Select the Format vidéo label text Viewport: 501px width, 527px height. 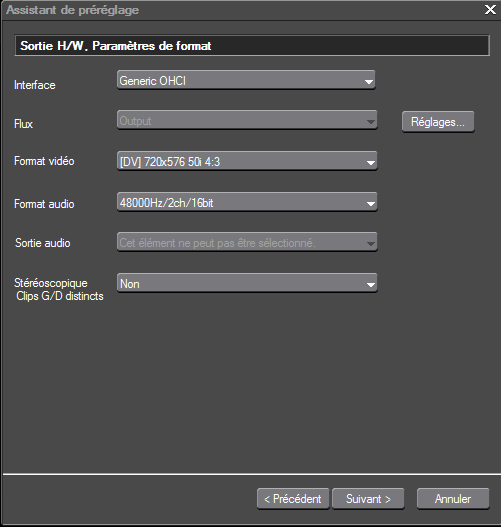point(44,161)
